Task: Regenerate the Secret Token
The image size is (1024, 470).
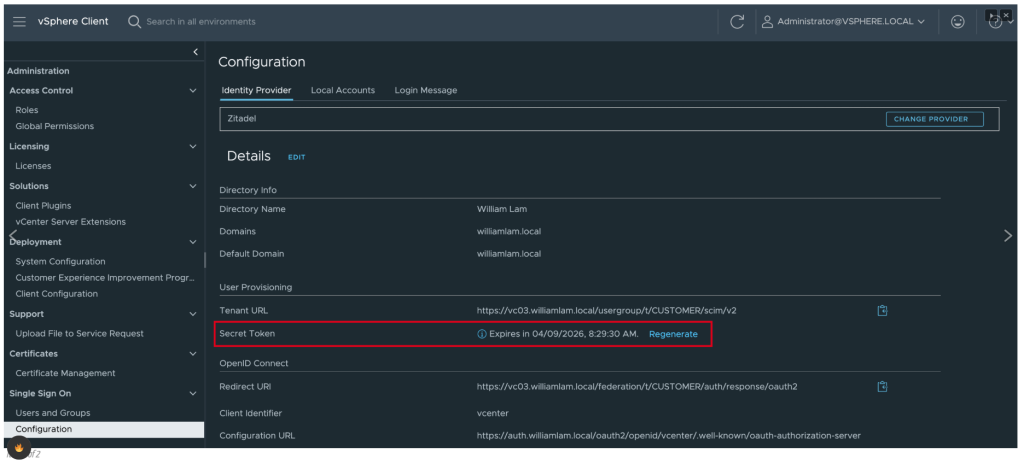Action: pyautogui.click(x=673, y=334)
